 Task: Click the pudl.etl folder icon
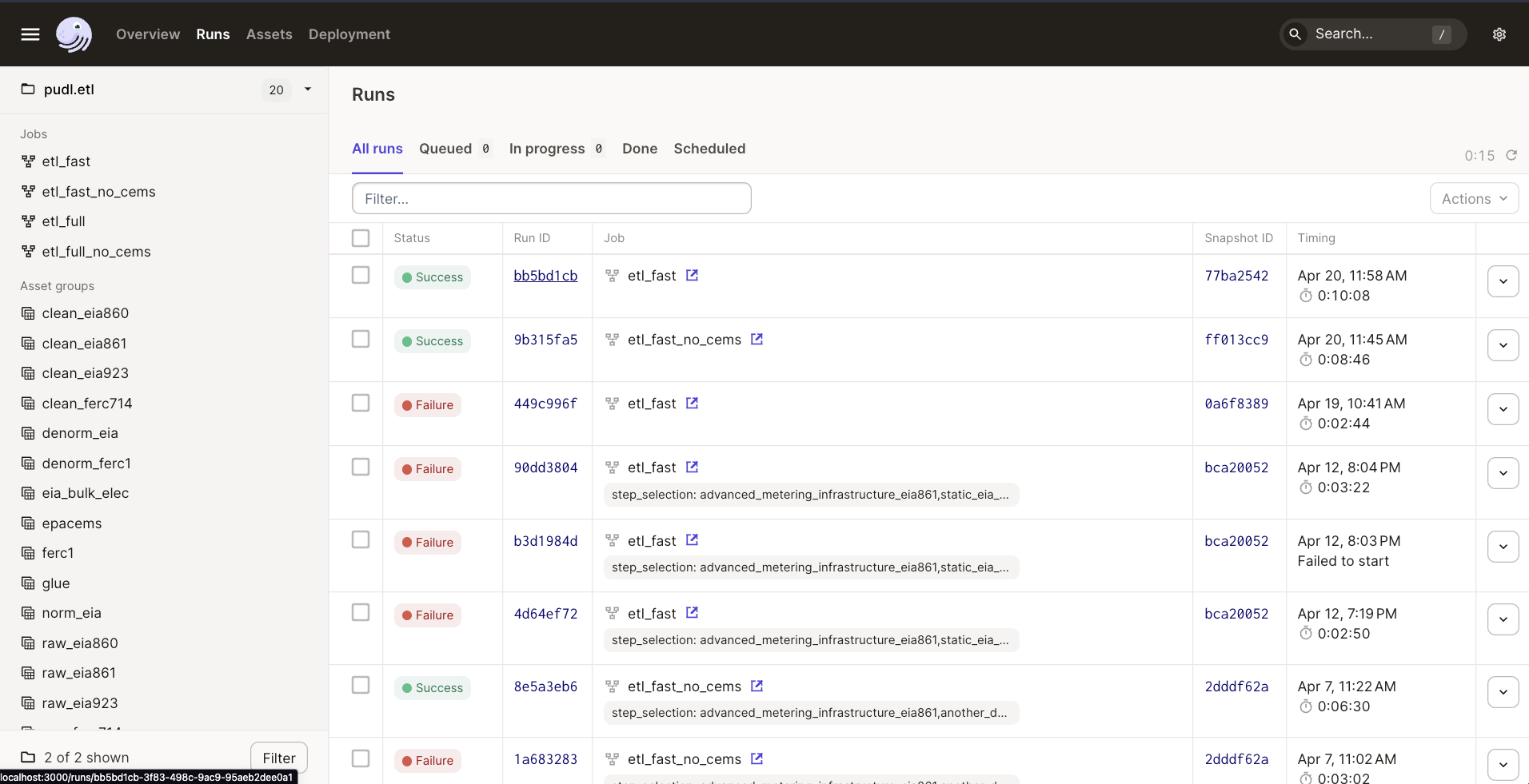click(28, 89)
